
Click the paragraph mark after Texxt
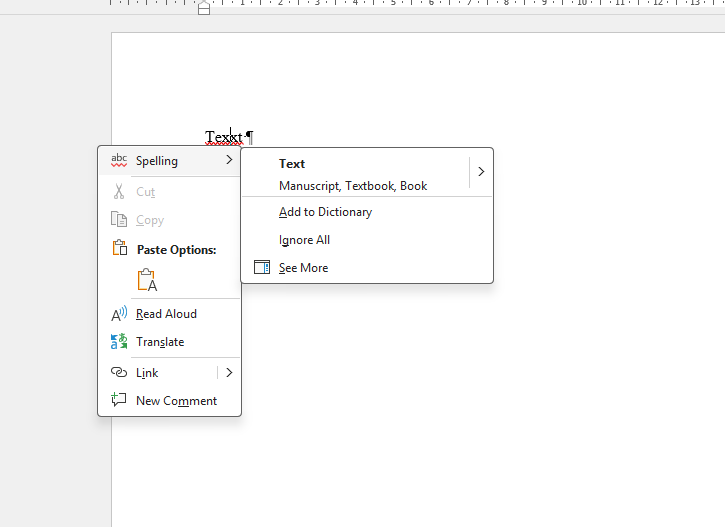click(250, 137)
